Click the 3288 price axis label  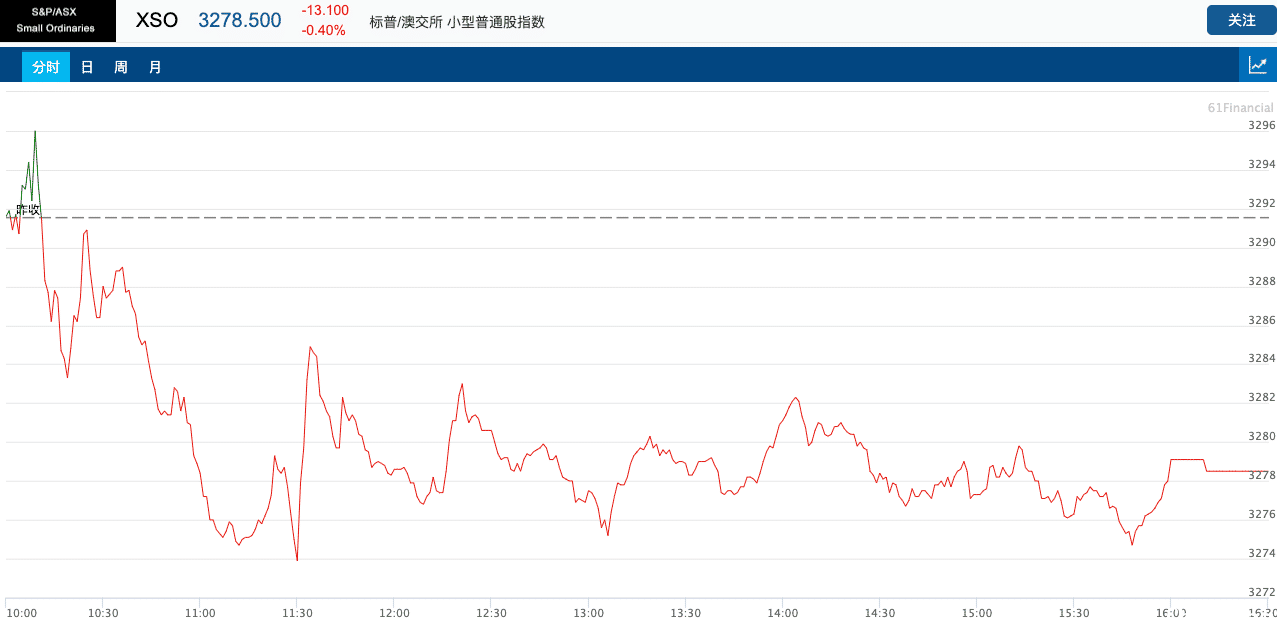(x=1262, y=281)
